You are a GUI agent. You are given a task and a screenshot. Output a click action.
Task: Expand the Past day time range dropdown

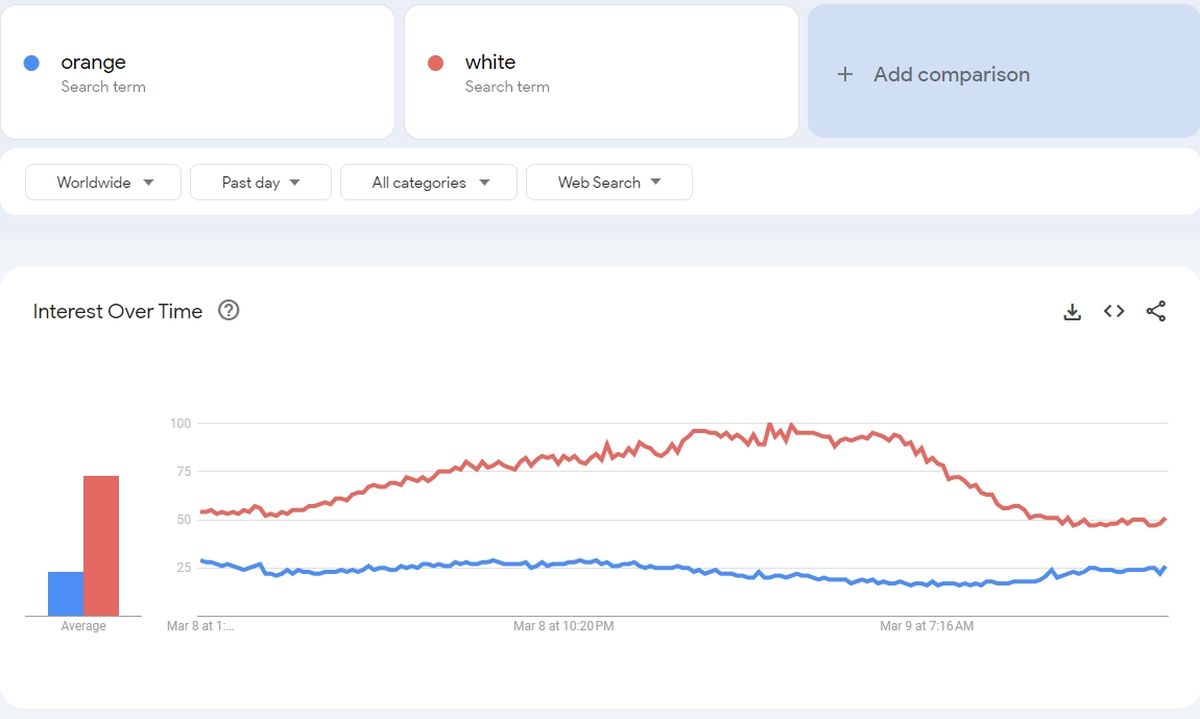click(x=261, y=182)
